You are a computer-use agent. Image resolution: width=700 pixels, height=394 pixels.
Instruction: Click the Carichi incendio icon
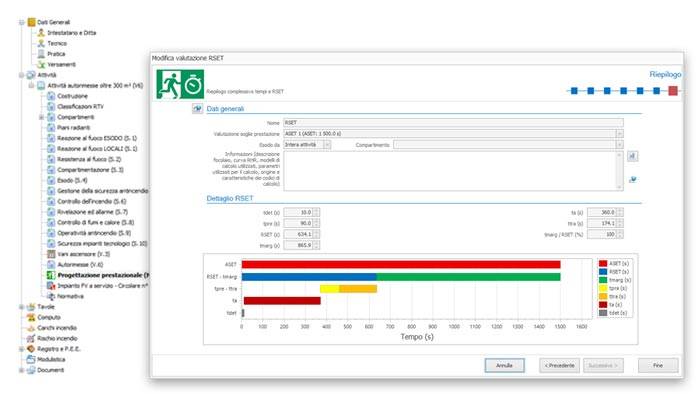point(31,328)
